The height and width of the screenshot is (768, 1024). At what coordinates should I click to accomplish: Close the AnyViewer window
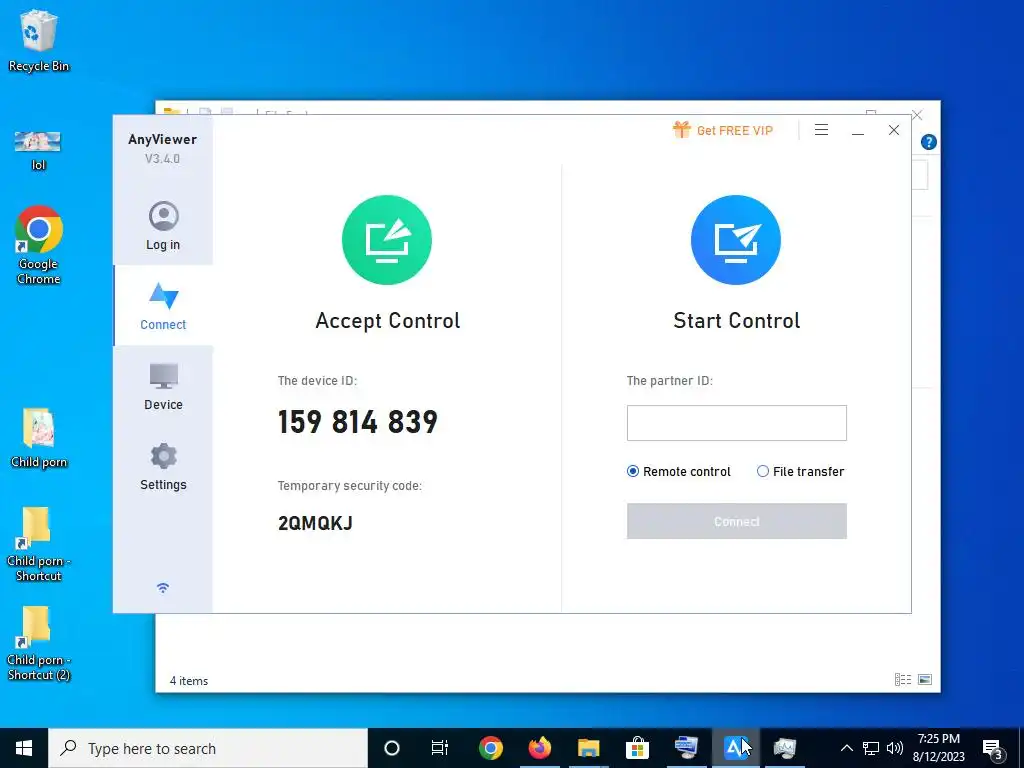[x=894, y=130]
